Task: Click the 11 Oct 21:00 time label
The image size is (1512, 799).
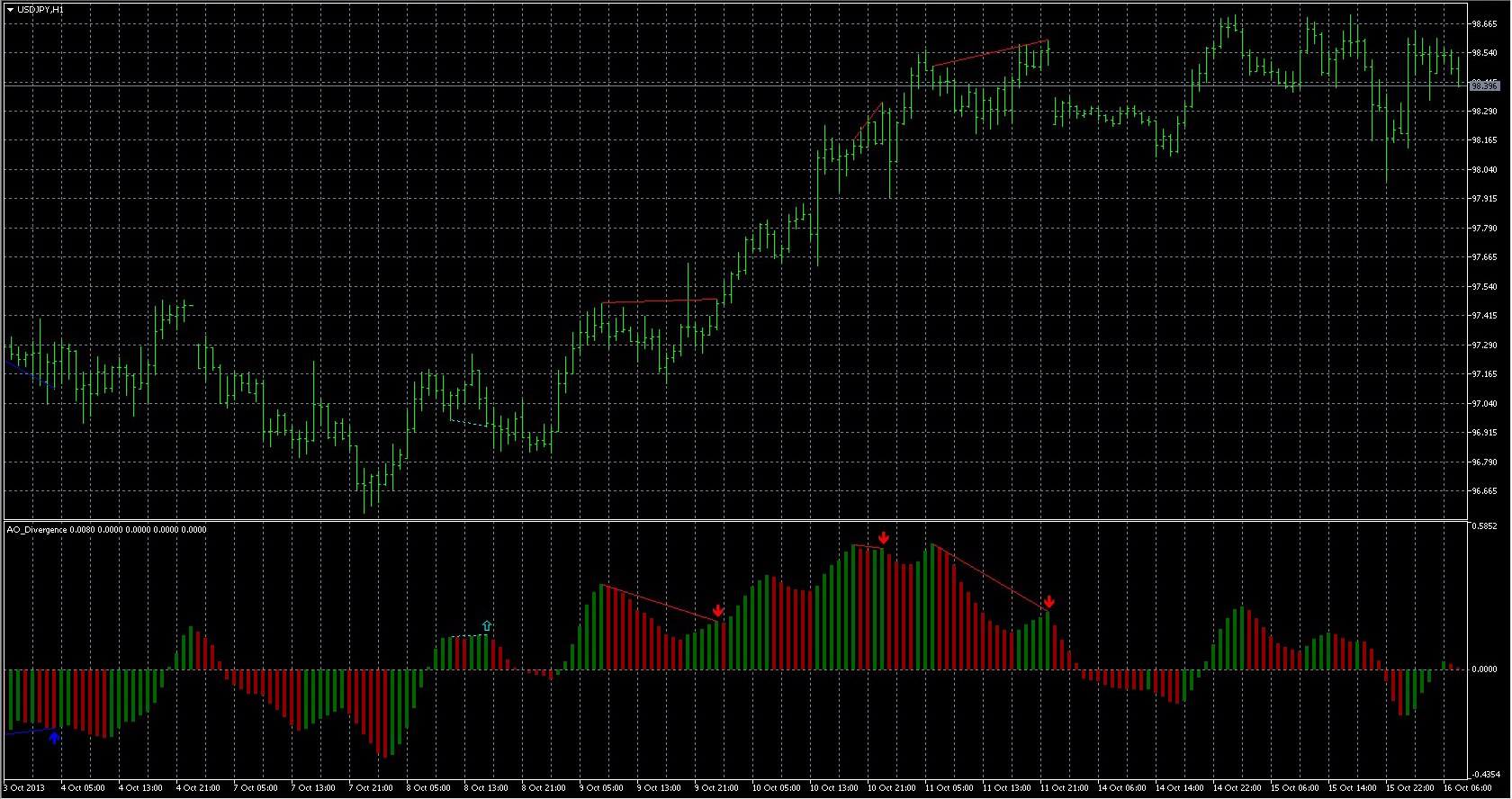Action: click(x=1065, y=788)
